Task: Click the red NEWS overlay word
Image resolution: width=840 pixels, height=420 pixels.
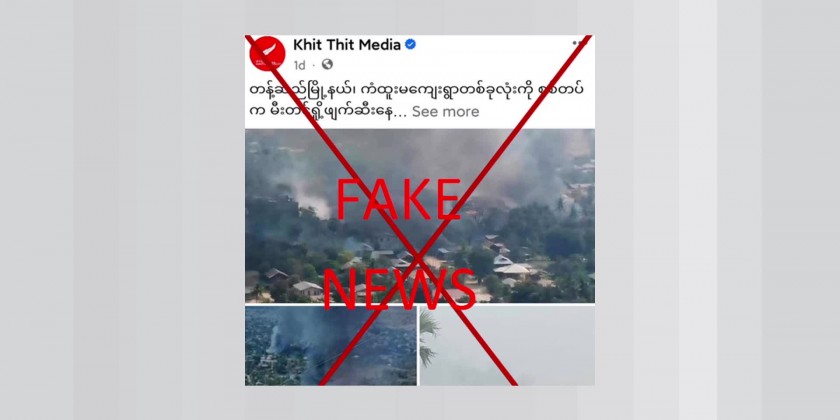Action: [x=399, y=288]
